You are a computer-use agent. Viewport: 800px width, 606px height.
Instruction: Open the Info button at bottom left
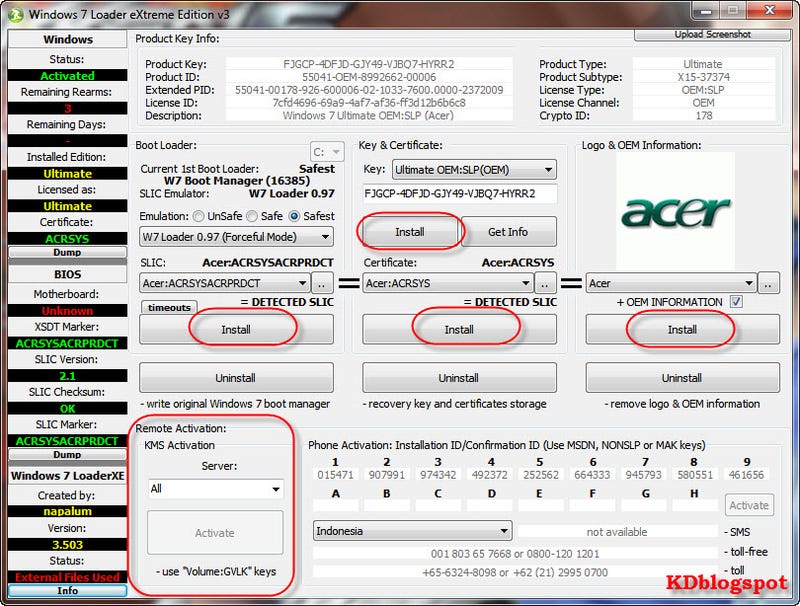67,591
